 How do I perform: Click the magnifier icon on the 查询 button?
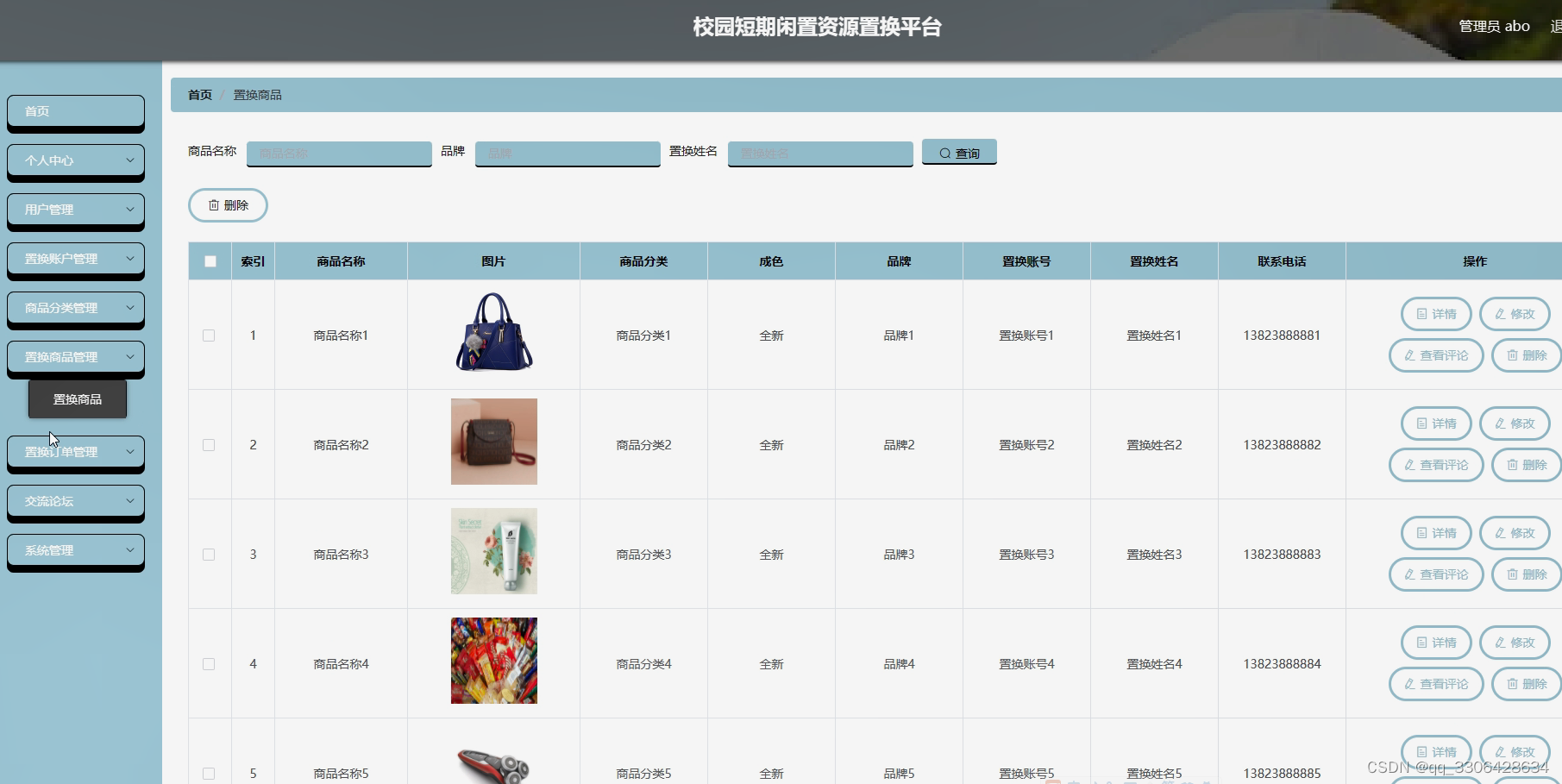[945, 152]
